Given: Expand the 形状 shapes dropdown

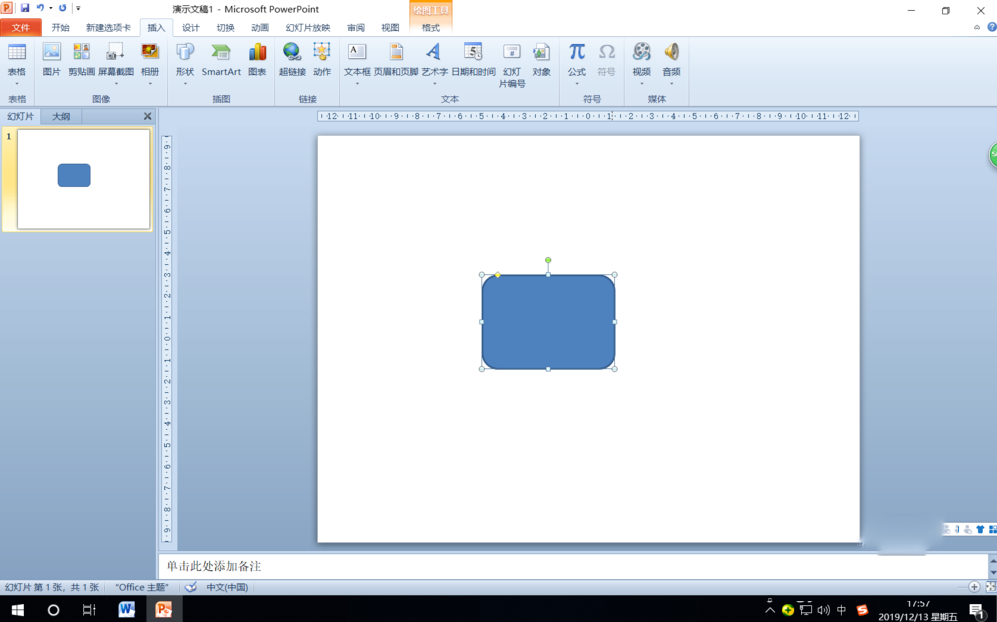Looking at the screenshot, I should [185, 83].
